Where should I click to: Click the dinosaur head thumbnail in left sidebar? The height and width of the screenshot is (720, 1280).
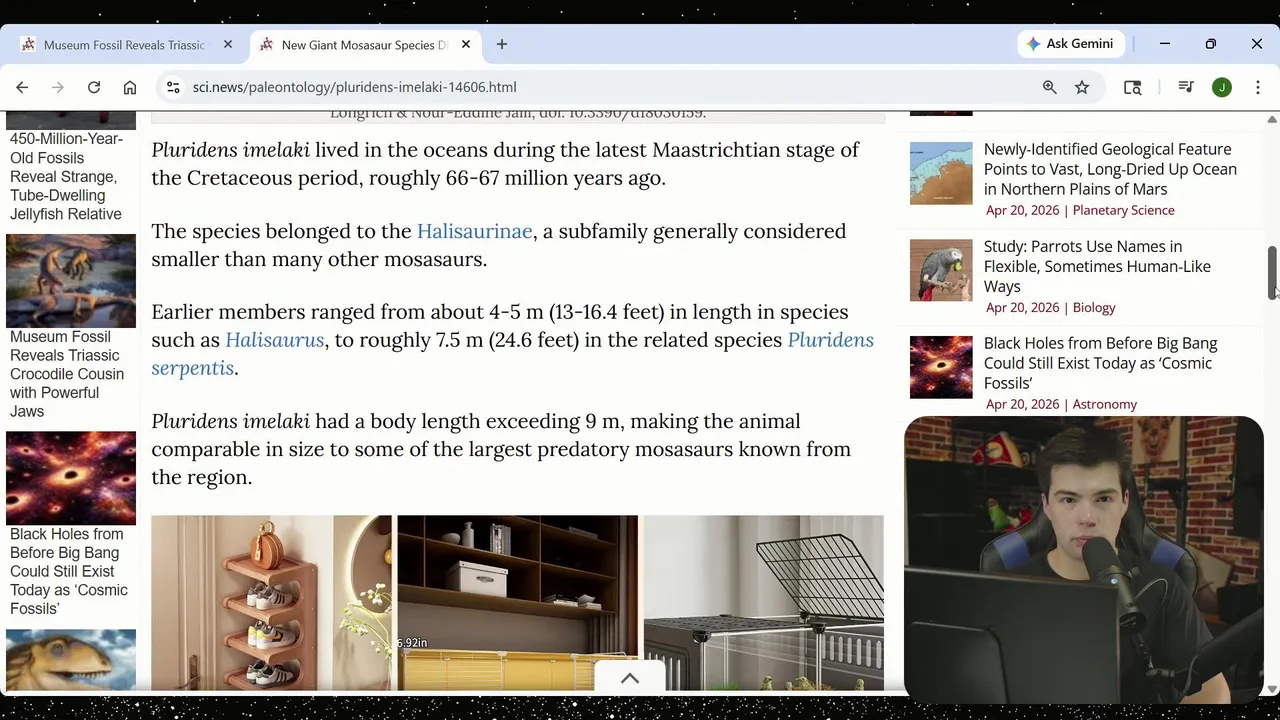[71, 659]
